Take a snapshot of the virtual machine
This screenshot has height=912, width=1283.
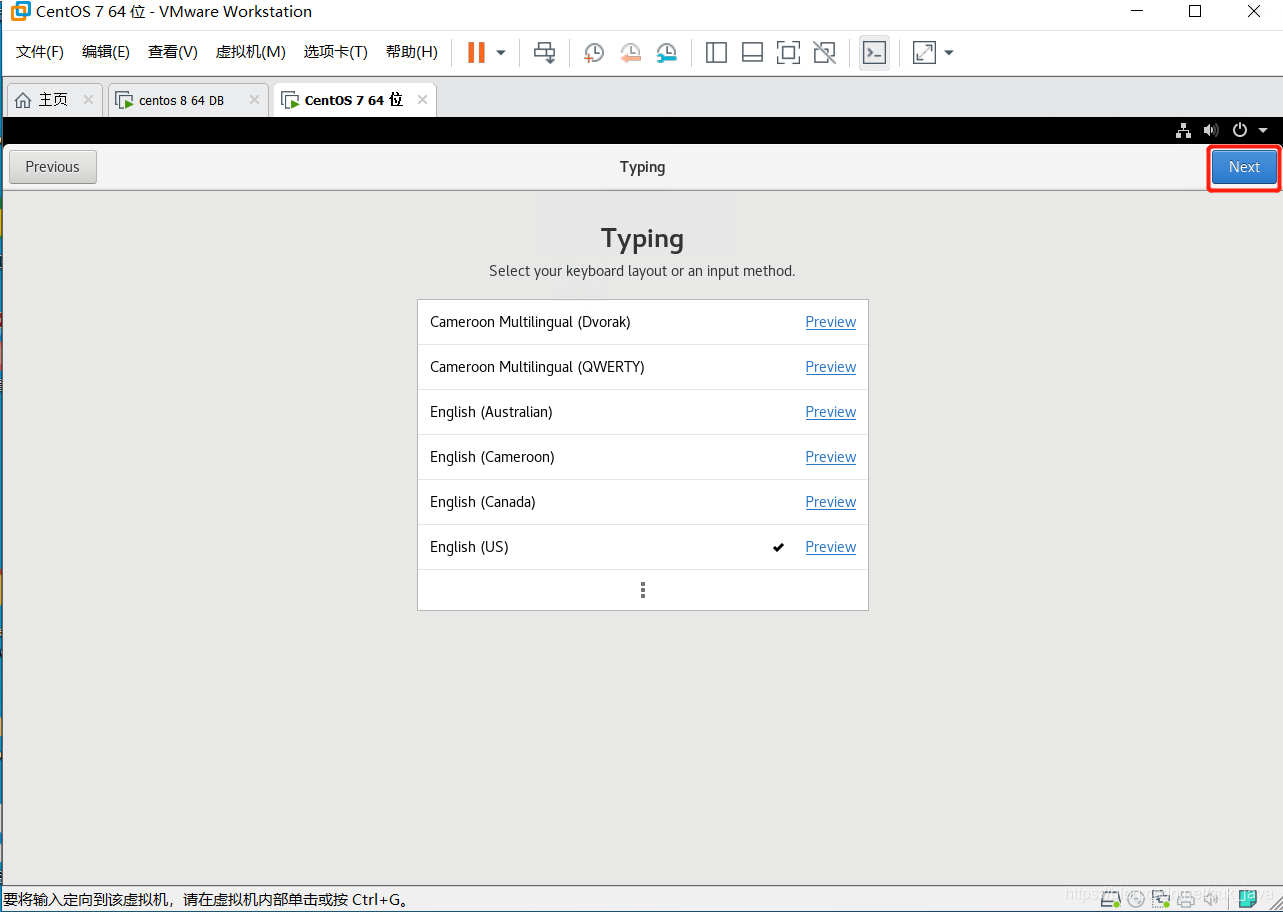(594, 53)
